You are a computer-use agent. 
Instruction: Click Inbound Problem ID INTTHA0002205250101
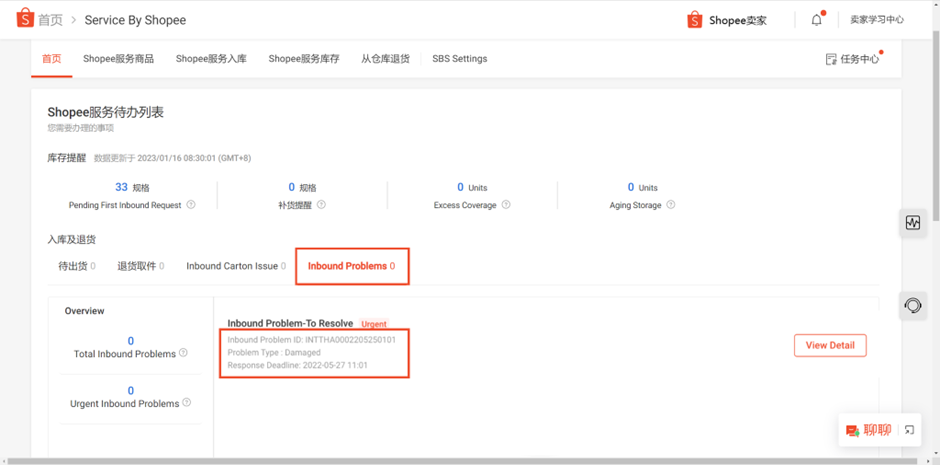point(312,340)
